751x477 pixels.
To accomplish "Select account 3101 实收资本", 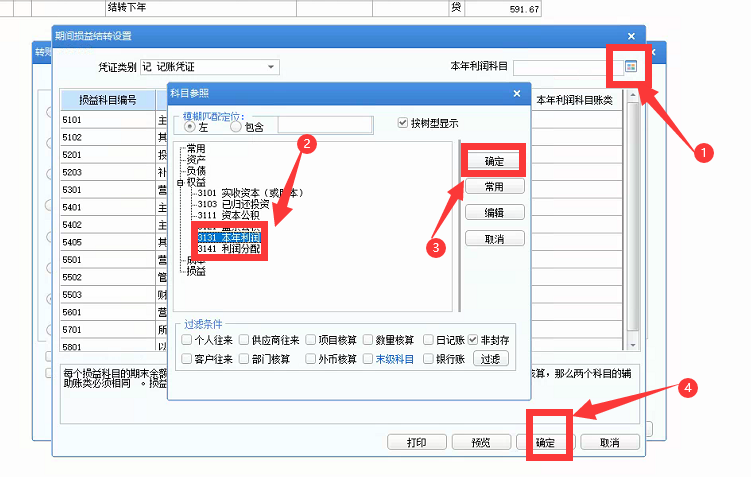I will tap(250, 193).
